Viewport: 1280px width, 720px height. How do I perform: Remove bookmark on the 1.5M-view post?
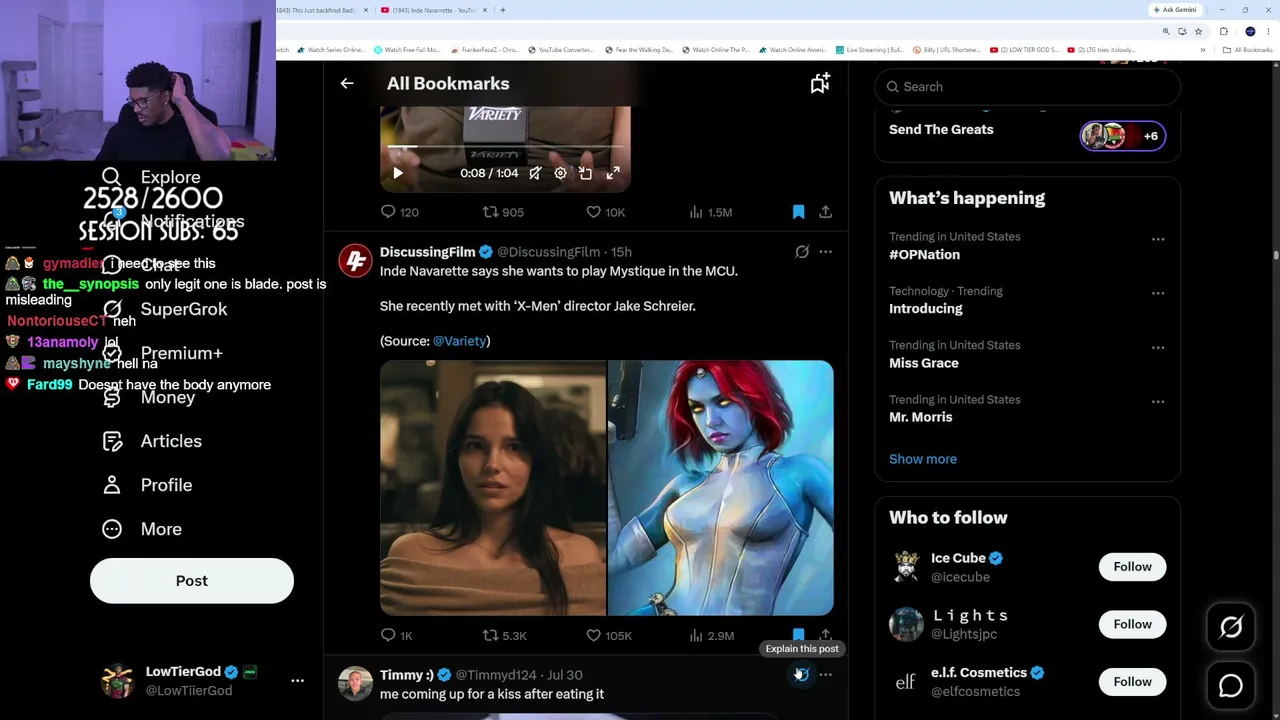[798, 212]
